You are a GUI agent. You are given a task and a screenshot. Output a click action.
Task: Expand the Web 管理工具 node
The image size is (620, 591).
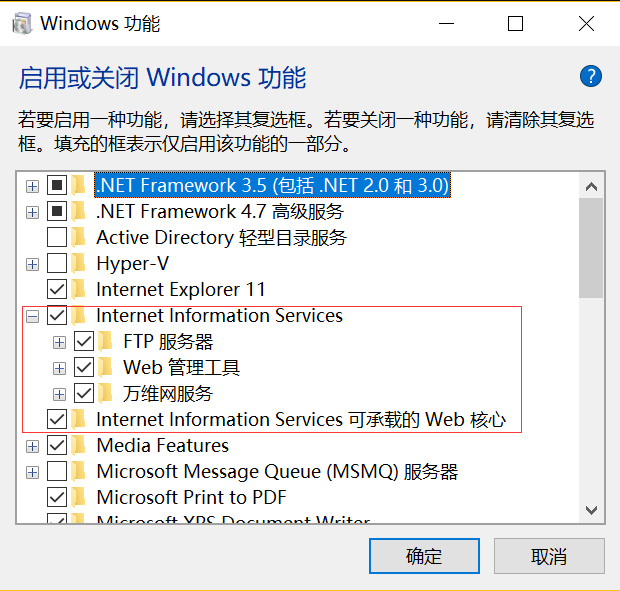(59, 368)
